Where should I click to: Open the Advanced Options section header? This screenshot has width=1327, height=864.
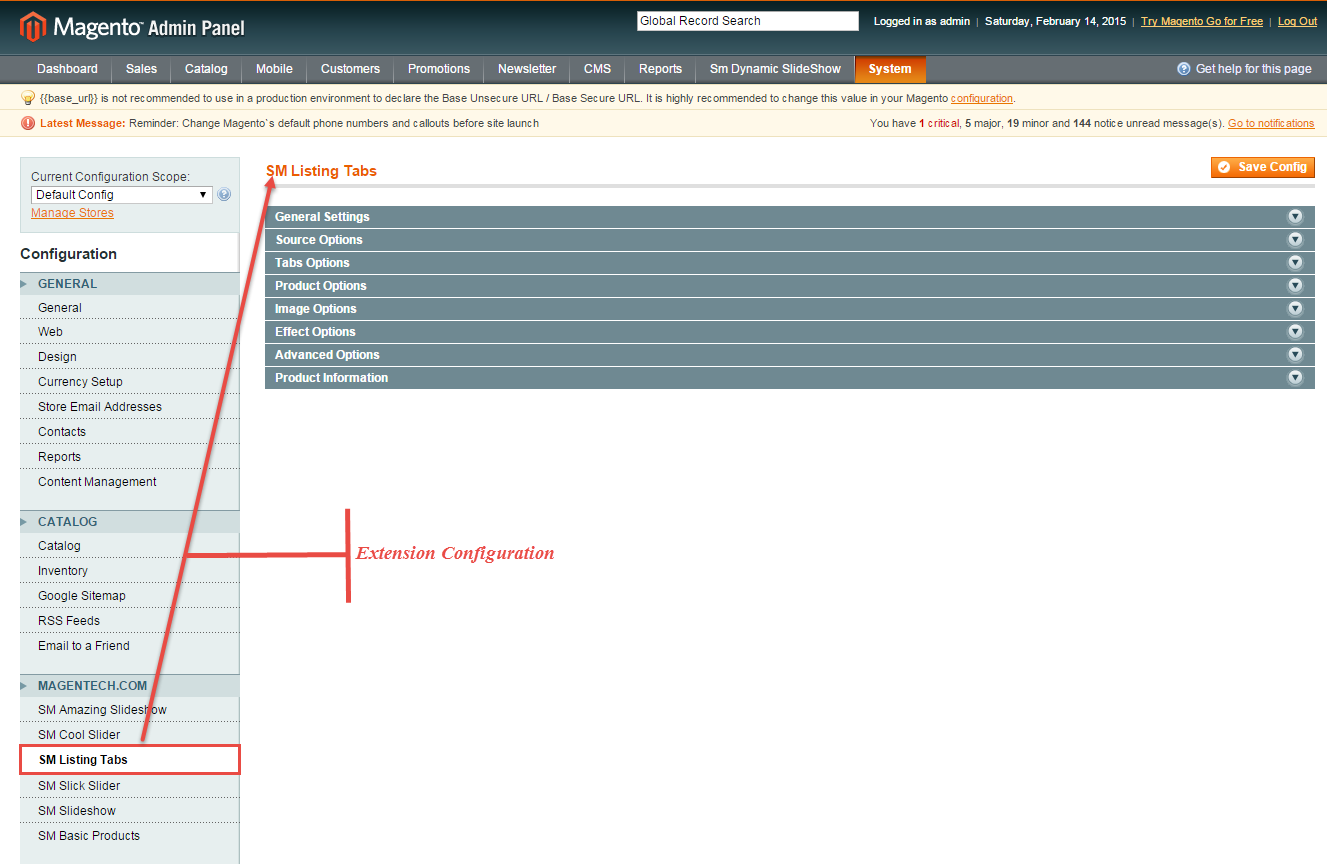(789, 355)
